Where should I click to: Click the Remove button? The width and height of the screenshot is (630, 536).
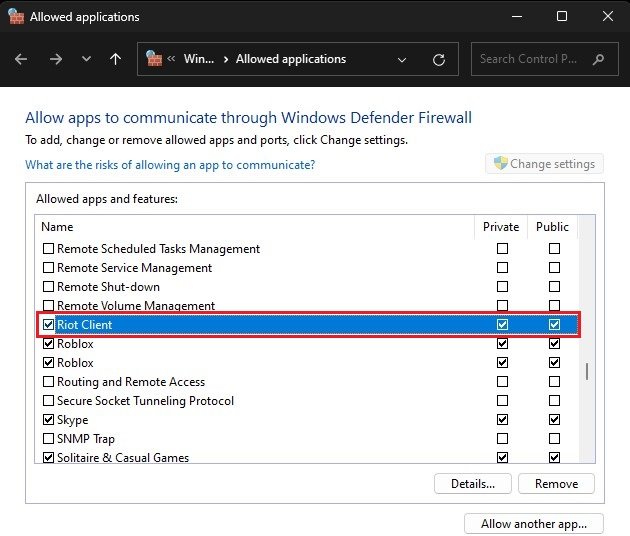click(x=556, y=484)
